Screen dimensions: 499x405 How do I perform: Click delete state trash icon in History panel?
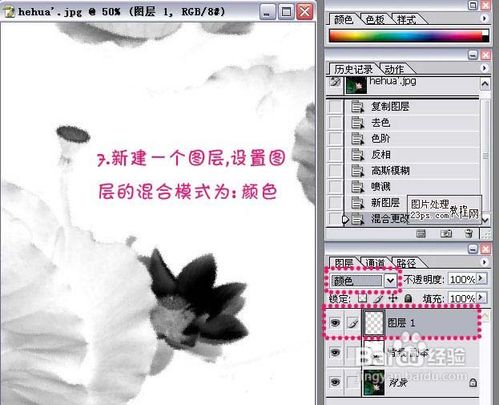[x=469, y=234]
